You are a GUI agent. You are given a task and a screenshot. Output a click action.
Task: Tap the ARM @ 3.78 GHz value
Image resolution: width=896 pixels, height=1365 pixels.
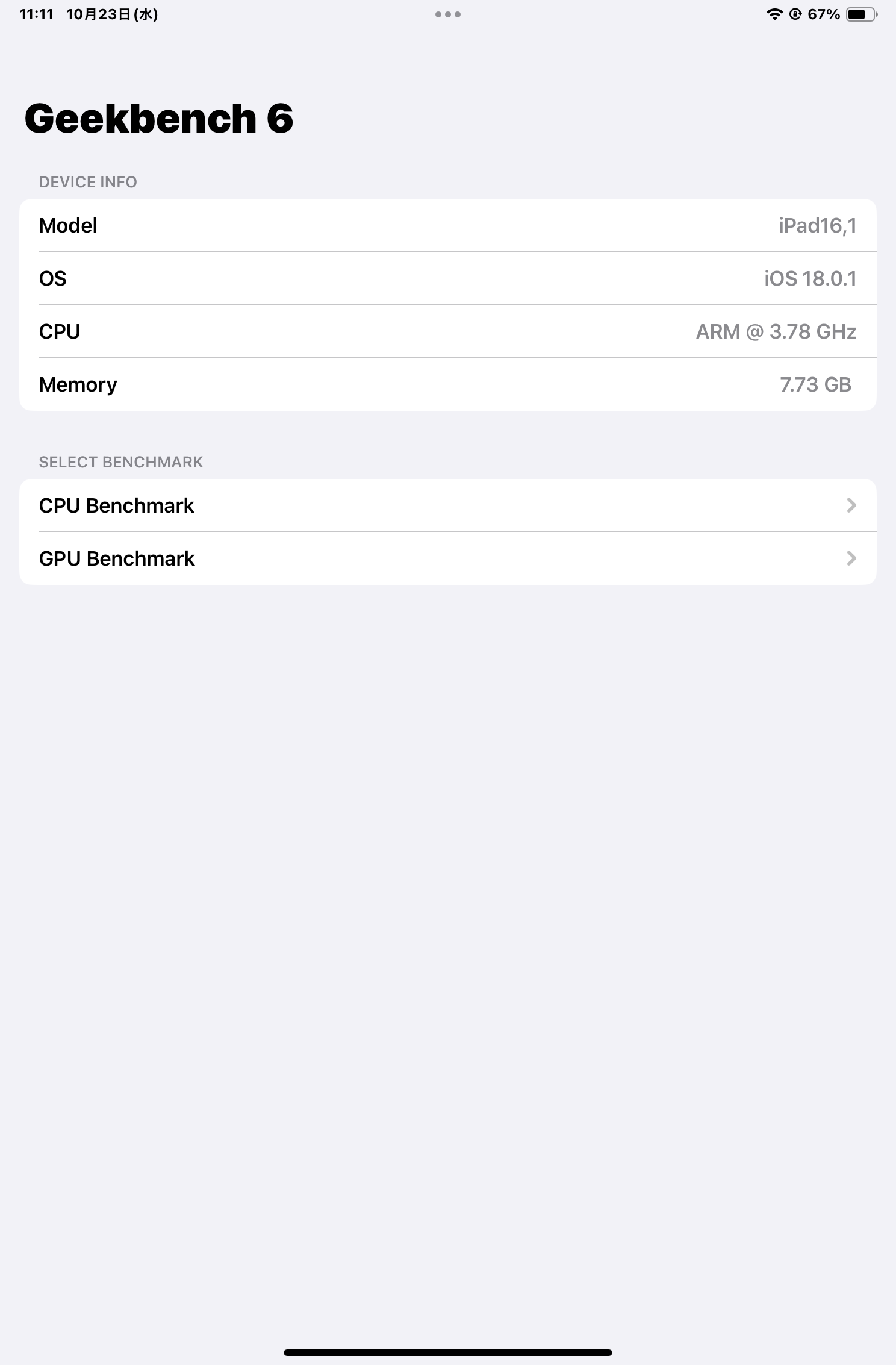tap(776, 331)
